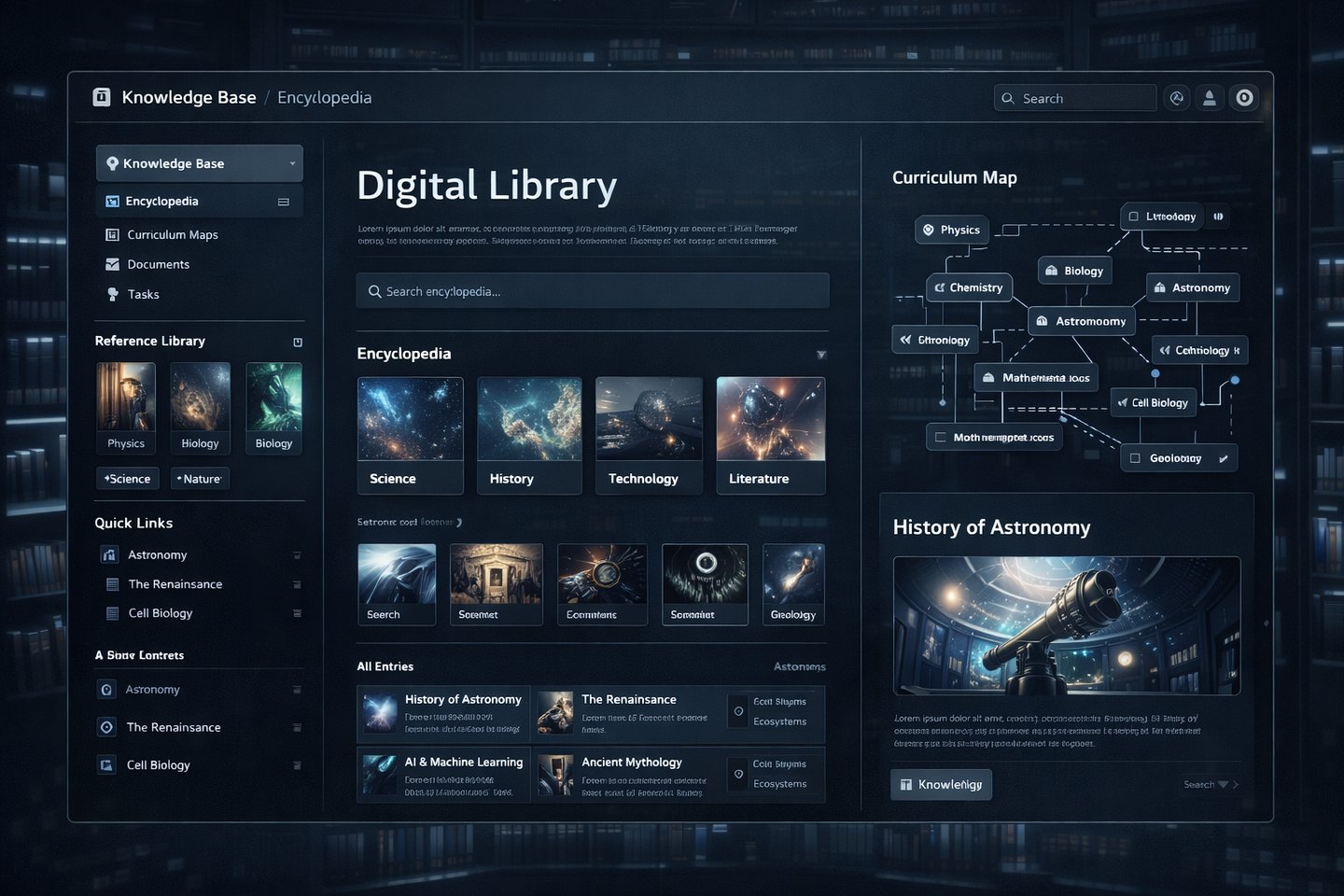
Task: Click the Renaissance icon under Quick Links
Action: coord(112,584)
